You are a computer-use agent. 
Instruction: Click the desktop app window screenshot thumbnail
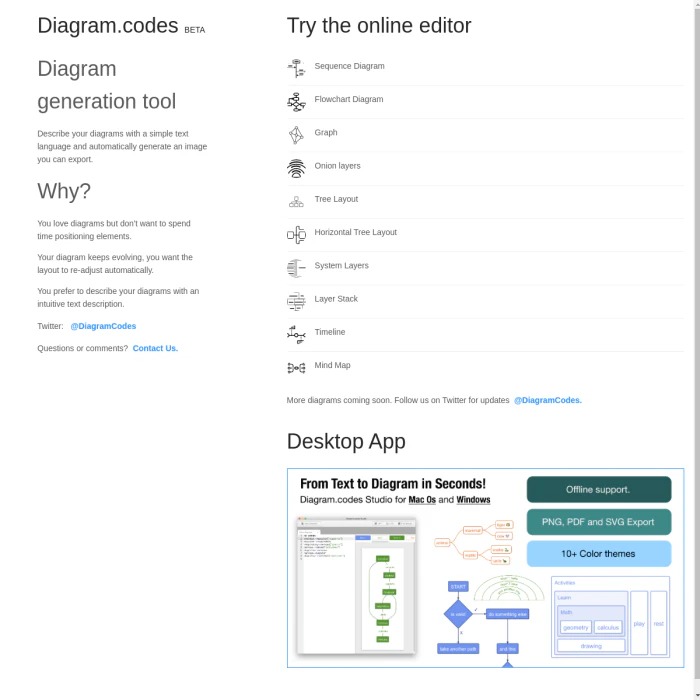coord(356,585)
